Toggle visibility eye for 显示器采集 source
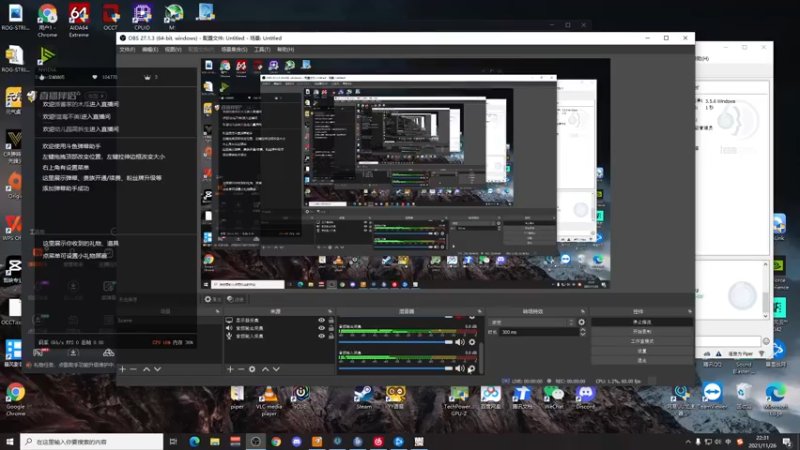The width and height of the screenshot is (800, 450). [x=321, y=320]
